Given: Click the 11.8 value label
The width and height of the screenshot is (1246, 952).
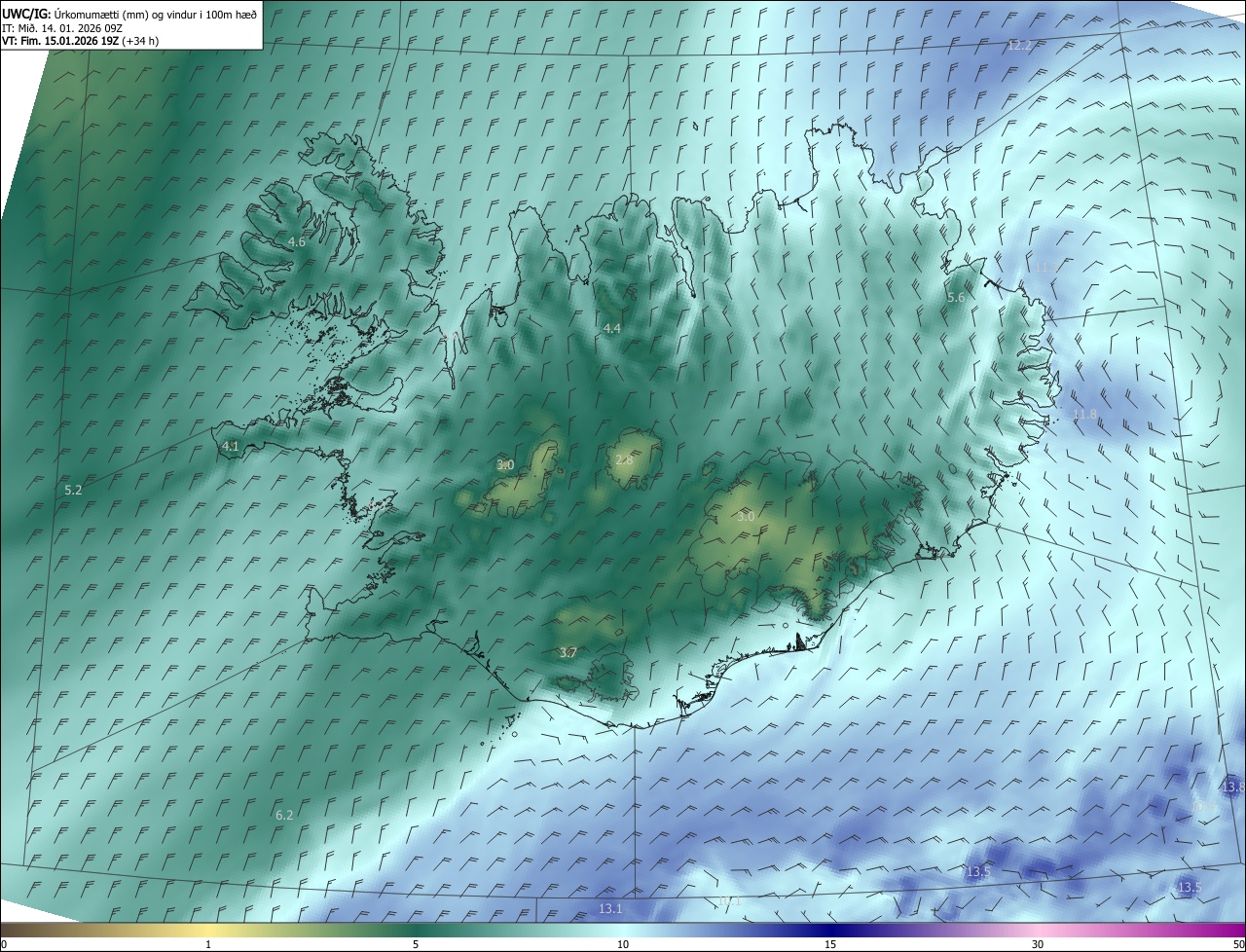Looking at the screenshot, I should click(1084, 414).
